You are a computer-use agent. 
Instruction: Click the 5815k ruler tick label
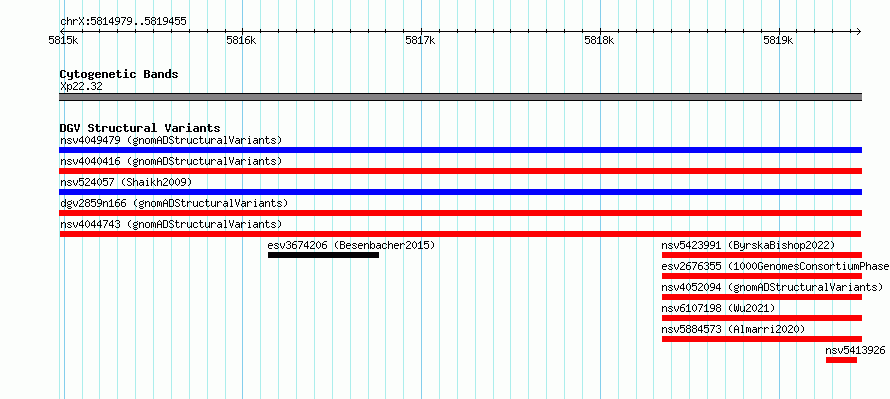[x=63, y=40]
